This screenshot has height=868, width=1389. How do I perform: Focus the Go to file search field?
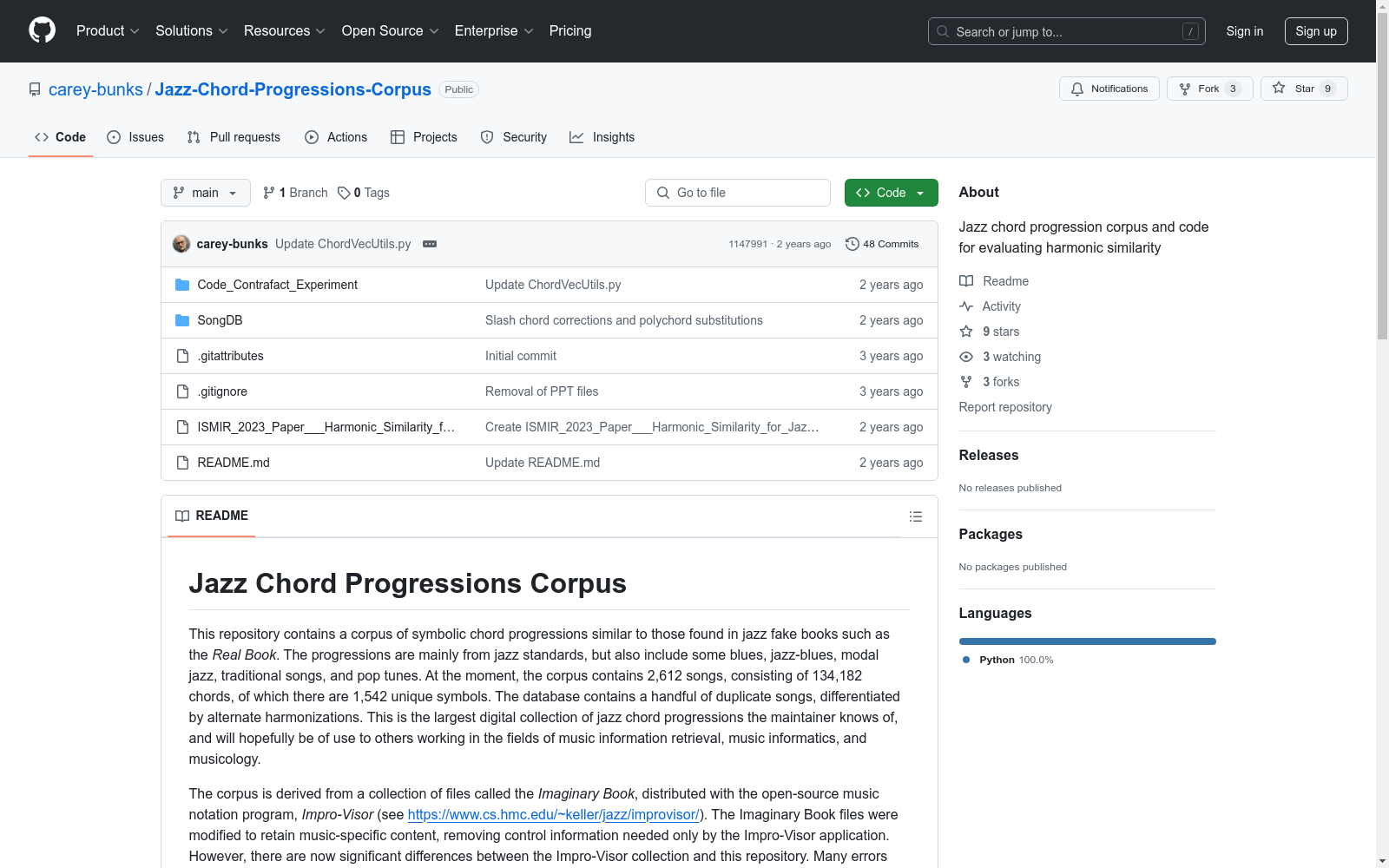point(738,193)
